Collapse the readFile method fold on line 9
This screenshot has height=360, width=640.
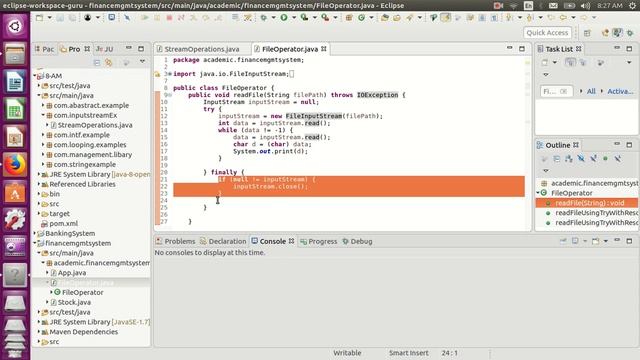(170, 95)
